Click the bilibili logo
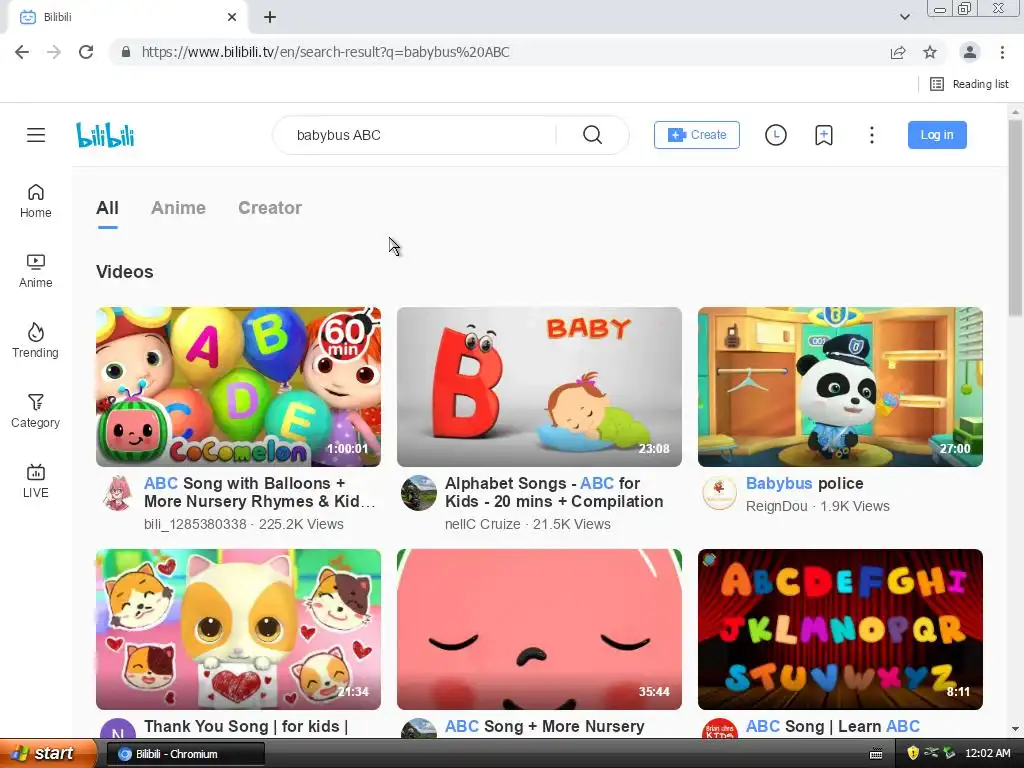Viewport: 1024px width, 768px height. coord(105,135)
